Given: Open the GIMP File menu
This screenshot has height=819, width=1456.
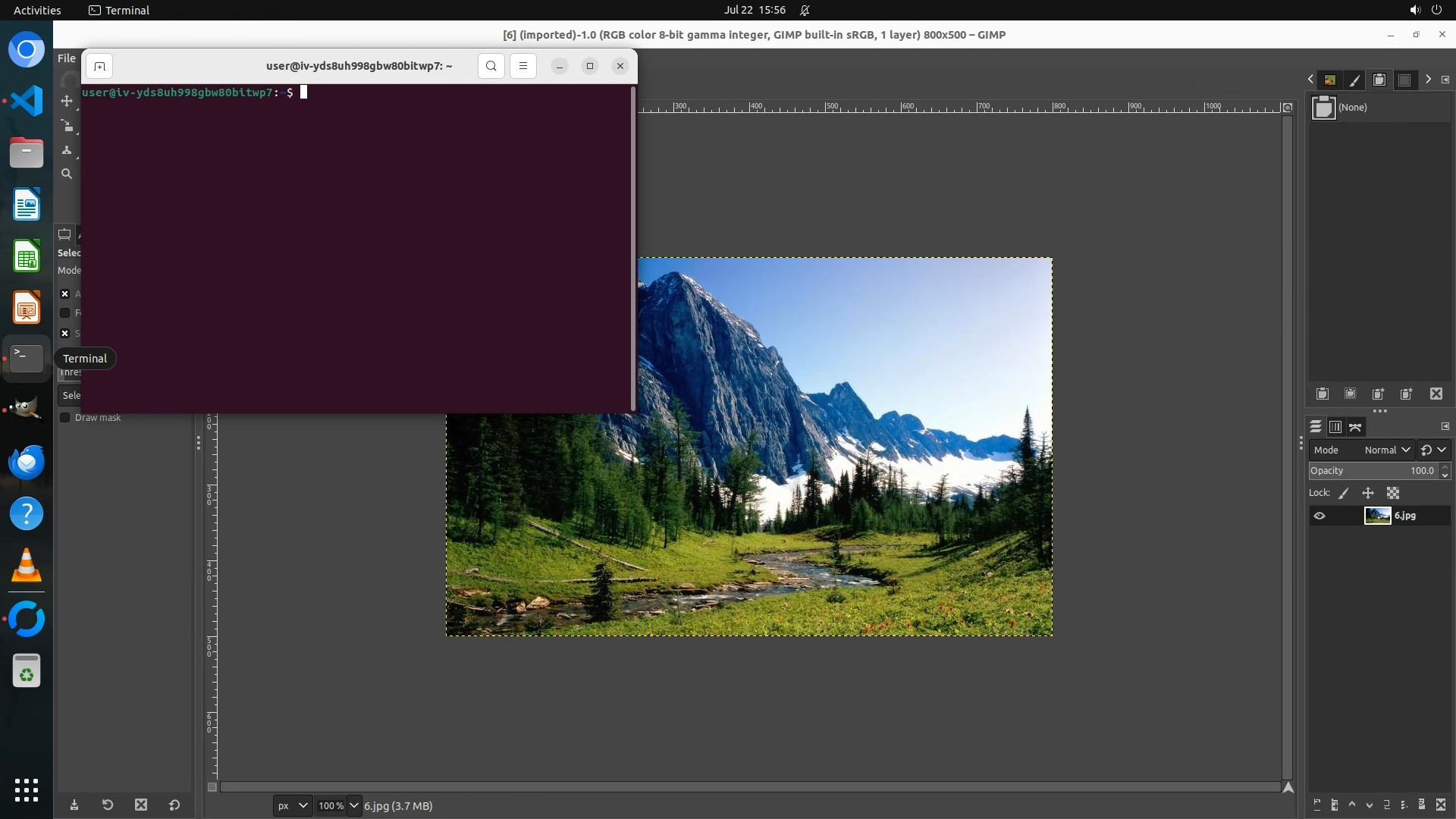Looking at the screenshot, I should pyautogui.click(x=67, y=58).
